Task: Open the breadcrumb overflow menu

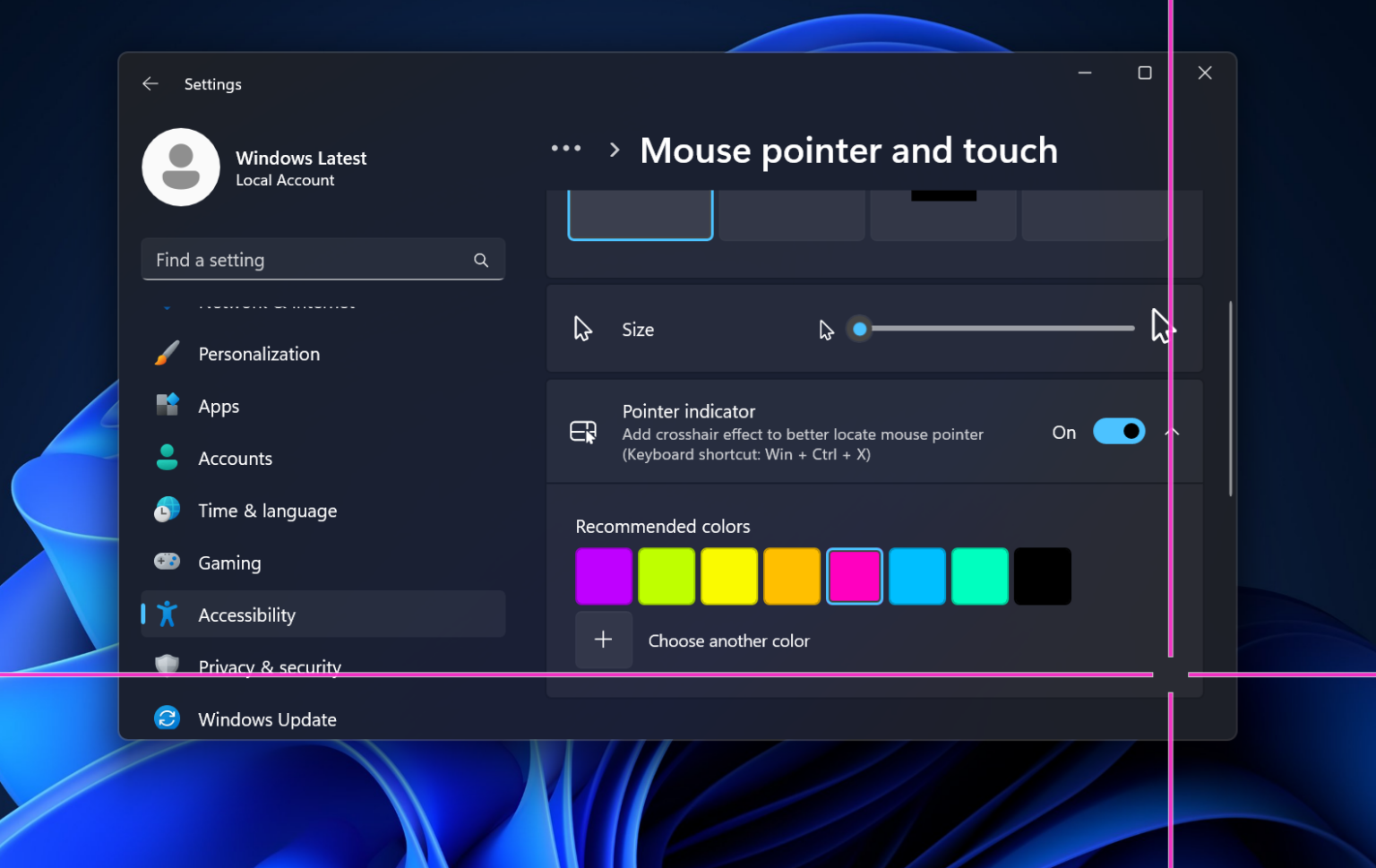Action: tap(566, 148)
